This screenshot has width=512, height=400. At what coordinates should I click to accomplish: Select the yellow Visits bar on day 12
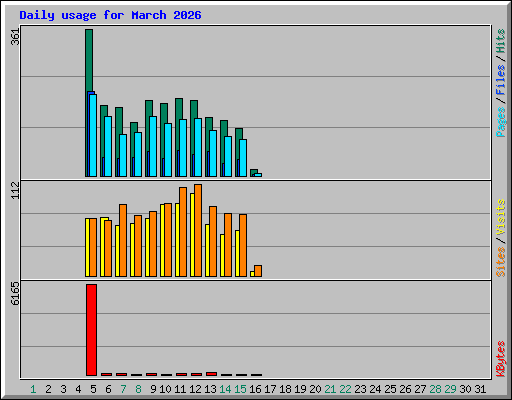click(x=192, y=235)
